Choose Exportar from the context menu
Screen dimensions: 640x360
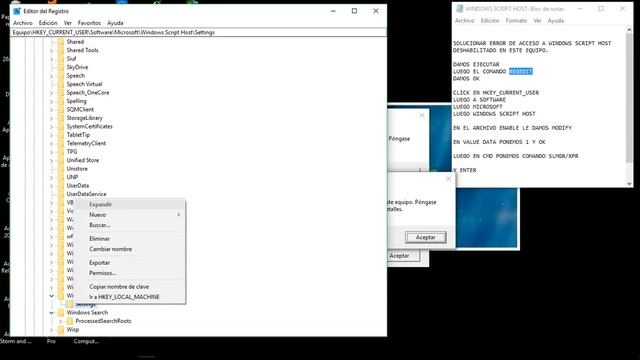[x=130, y=263]
